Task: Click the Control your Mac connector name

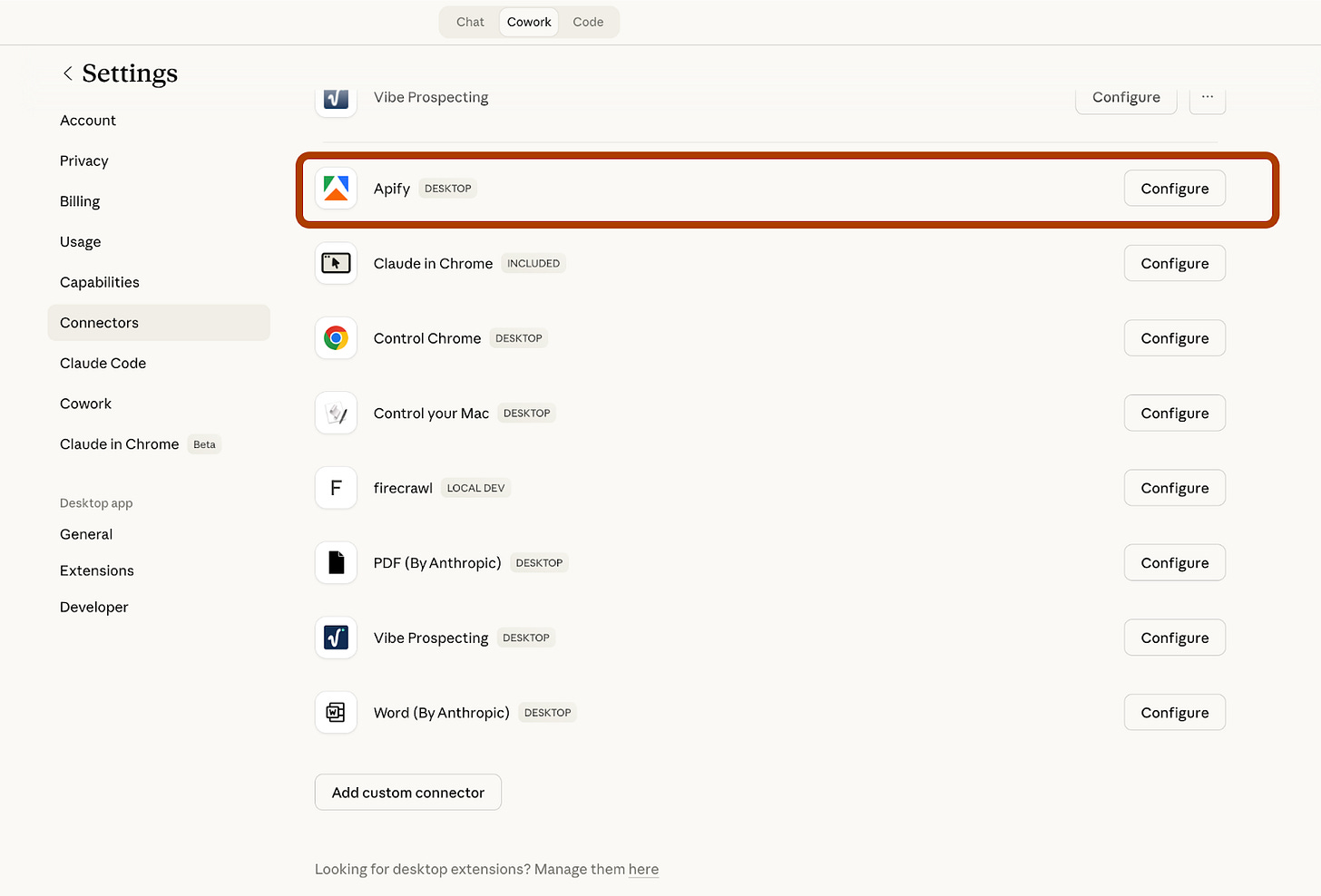Action: point(431,414)
